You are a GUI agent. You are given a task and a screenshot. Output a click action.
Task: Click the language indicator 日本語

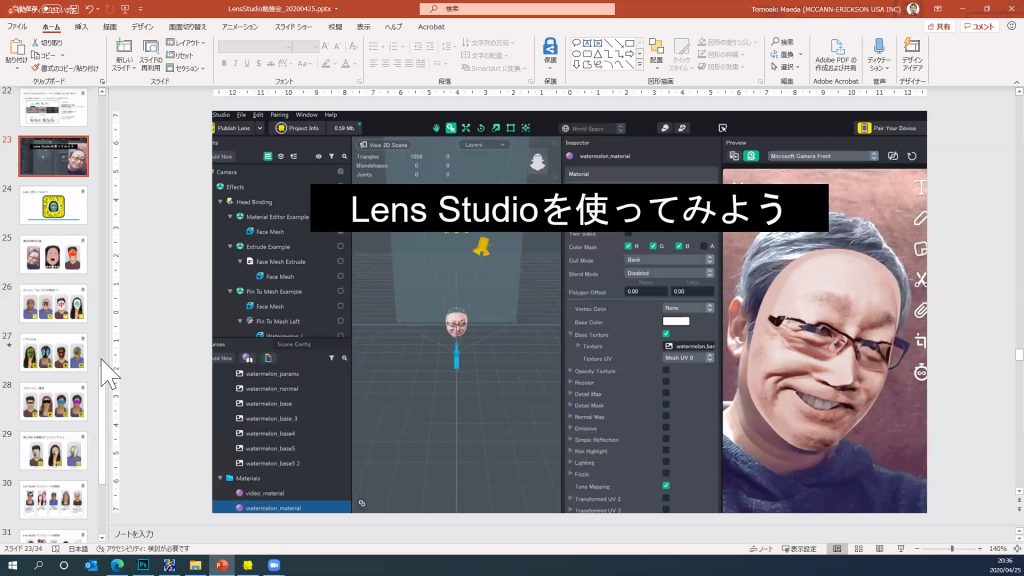pos(78,549)
